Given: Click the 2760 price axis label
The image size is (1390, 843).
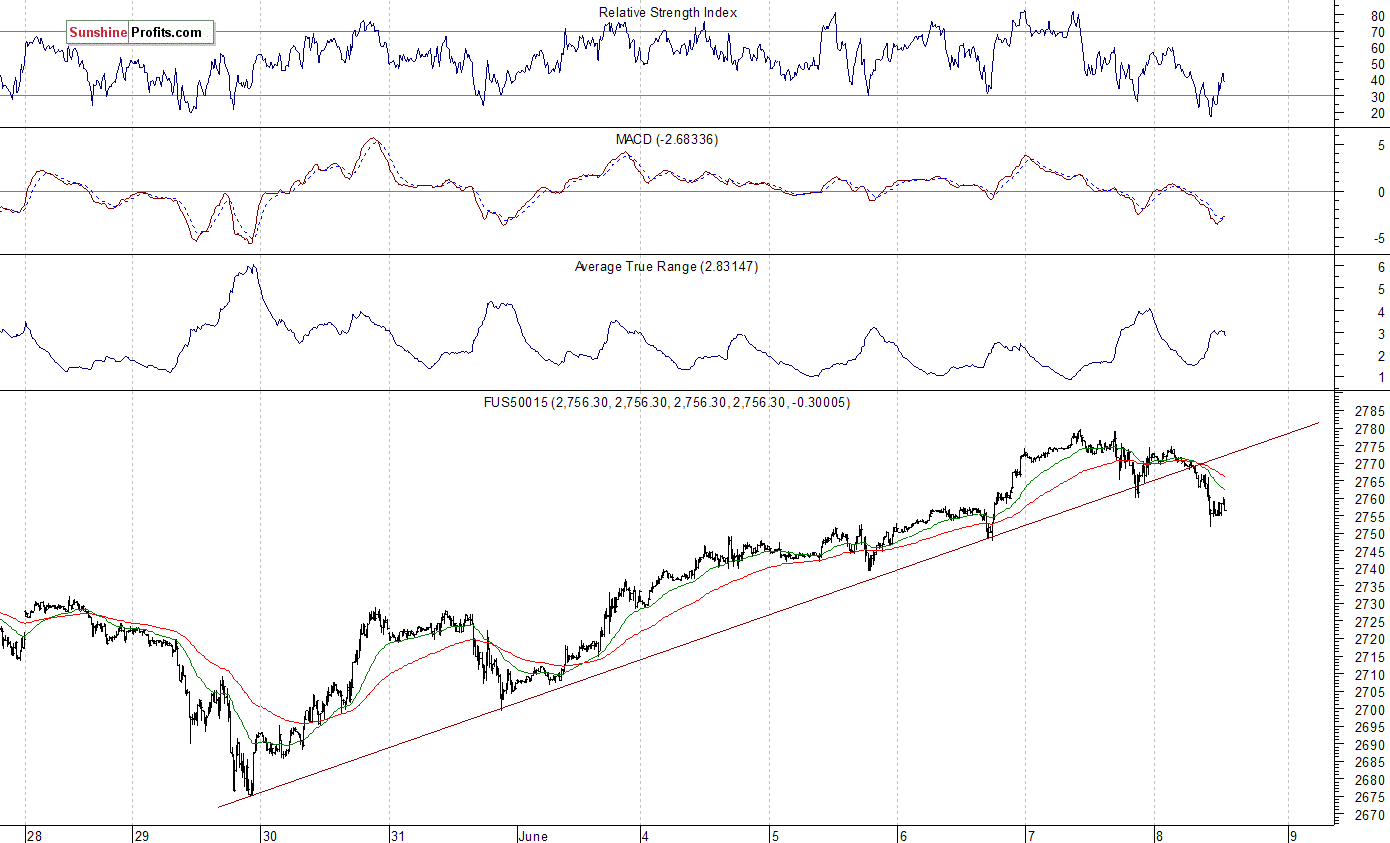Looking at the screenshot, I should click(1370, 499).
